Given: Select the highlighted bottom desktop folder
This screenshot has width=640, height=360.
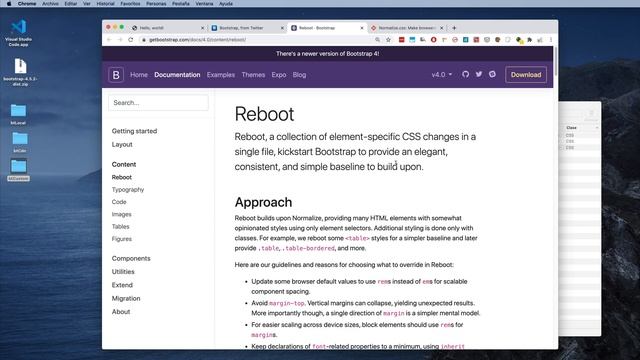Looking at the screenshot, I should point(18,170).
